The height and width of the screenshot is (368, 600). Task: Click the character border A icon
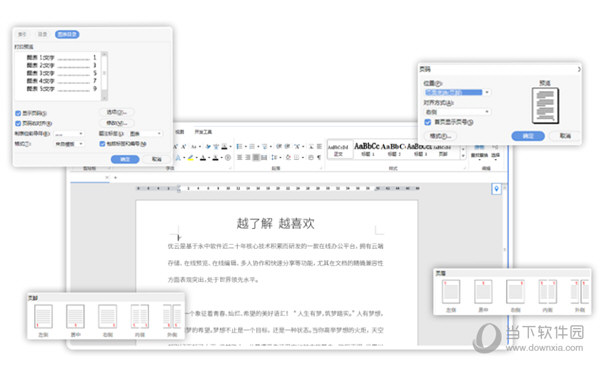point(224,147)
